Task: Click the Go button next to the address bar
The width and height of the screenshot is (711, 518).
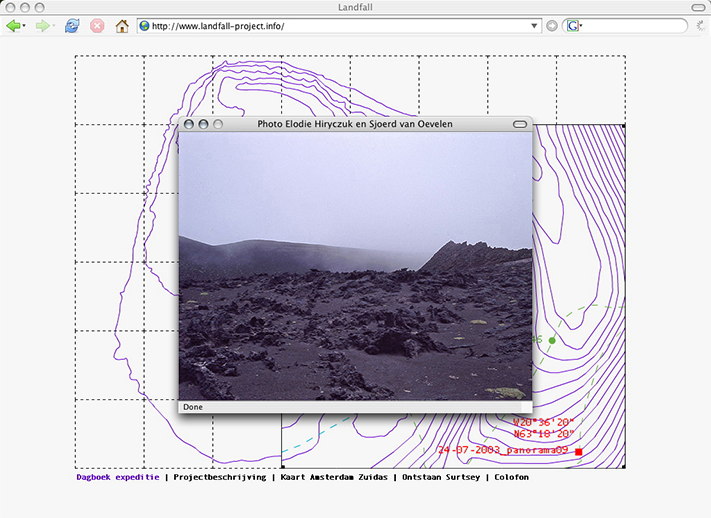Action: pyautogui.click(x=552, y=26)
